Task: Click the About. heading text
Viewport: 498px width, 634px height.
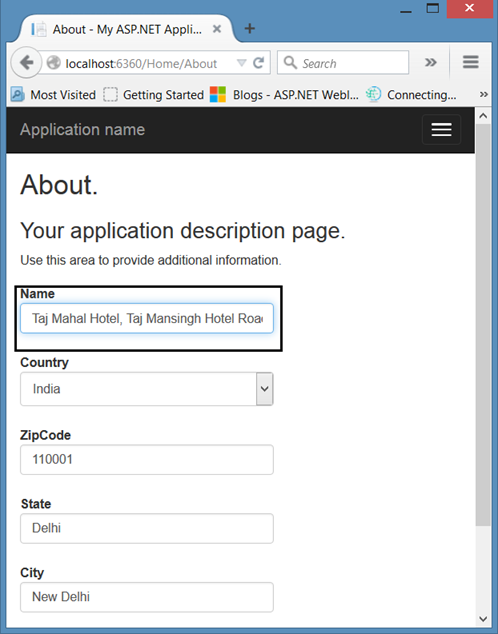Action: click(x=59, y=185)
